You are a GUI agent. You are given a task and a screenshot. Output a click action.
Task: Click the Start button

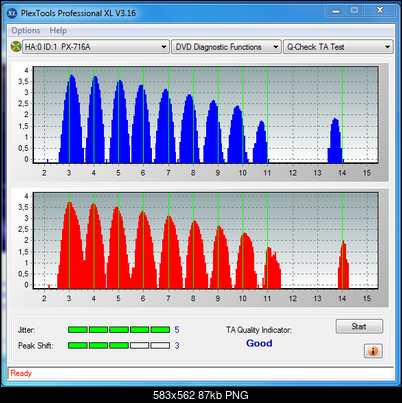[359, 326]
